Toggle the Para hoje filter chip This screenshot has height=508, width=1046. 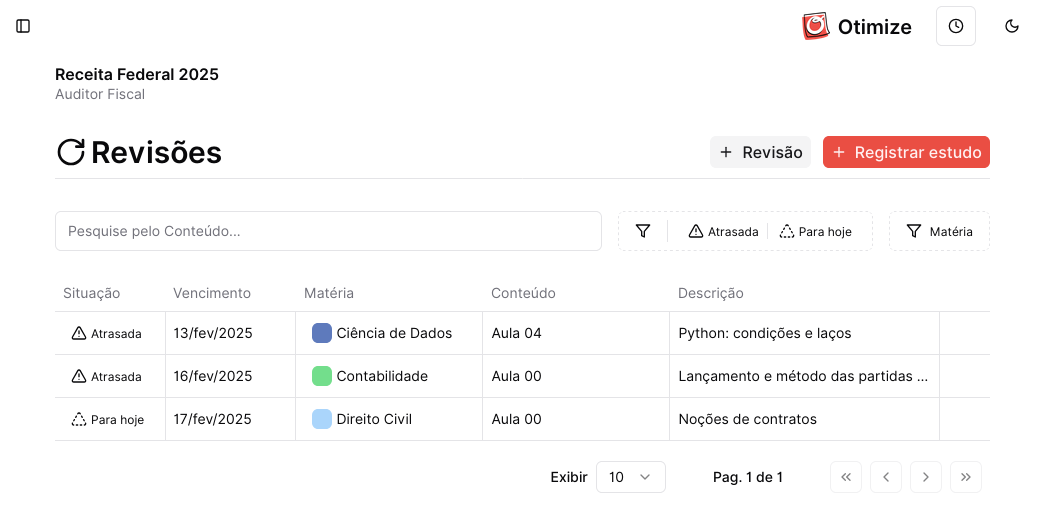(x=815, y=231)
